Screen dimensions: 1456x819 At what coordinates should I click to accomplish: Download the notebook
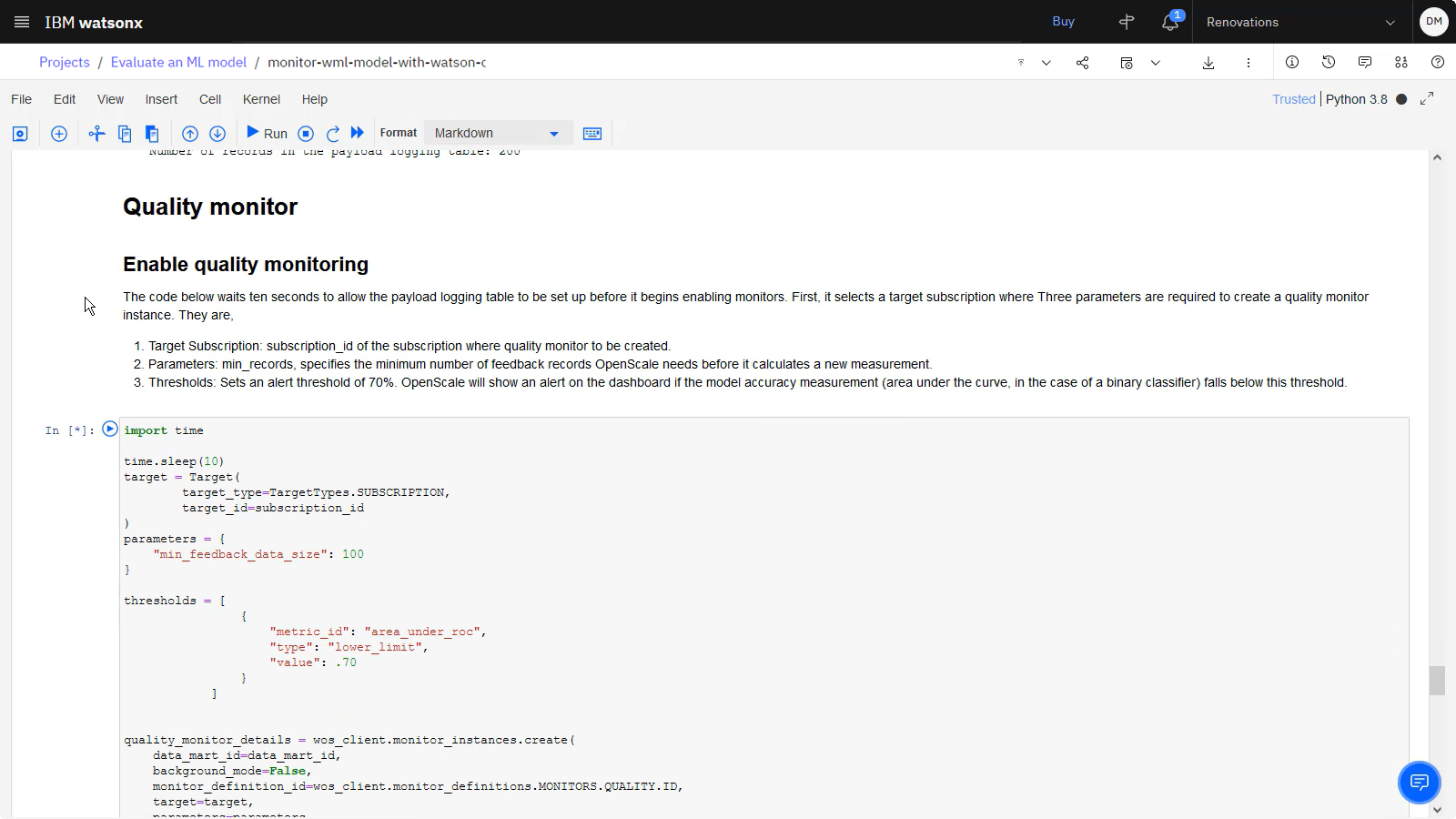[1208, 63]
